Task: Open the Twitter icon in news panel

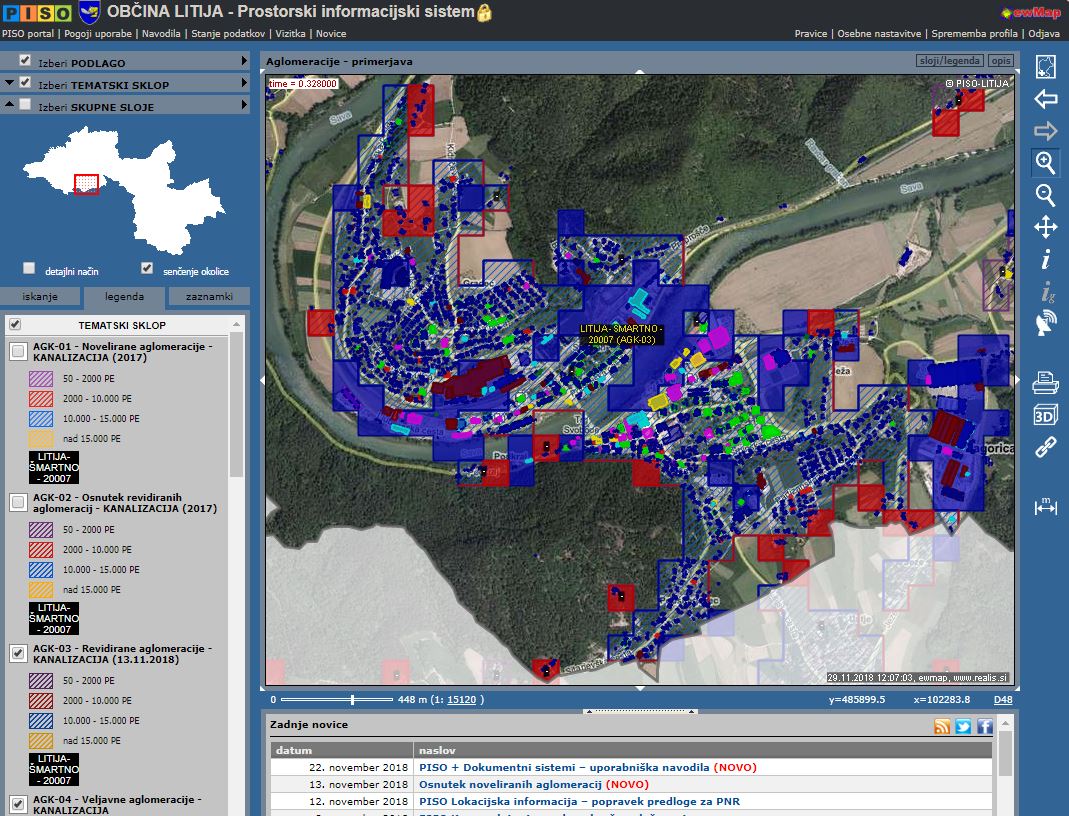Action: click(963, 727)
